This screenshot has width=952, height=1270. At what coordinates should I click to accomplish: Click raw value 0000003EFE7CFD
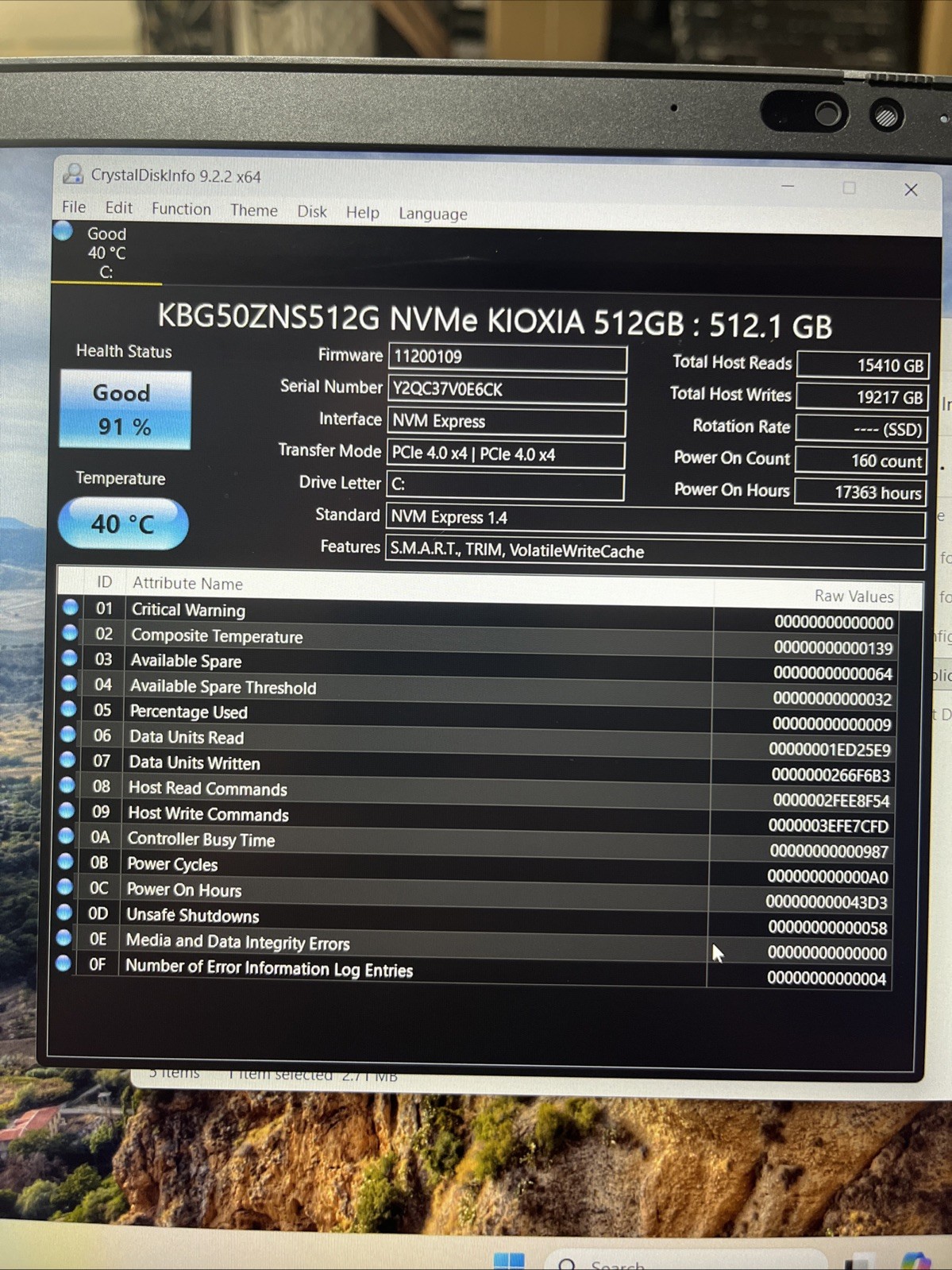click(x=828, y=826)
